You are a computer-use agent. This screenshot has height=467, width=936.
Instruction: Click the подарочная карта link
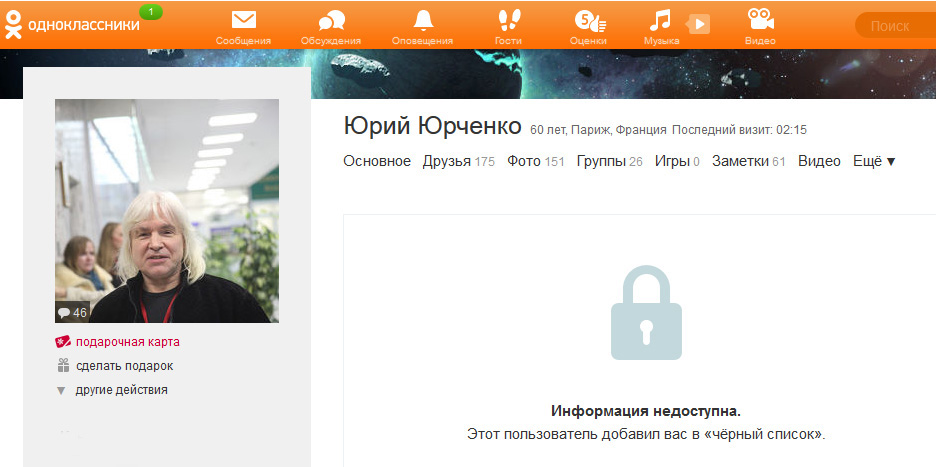click(128, 342)
